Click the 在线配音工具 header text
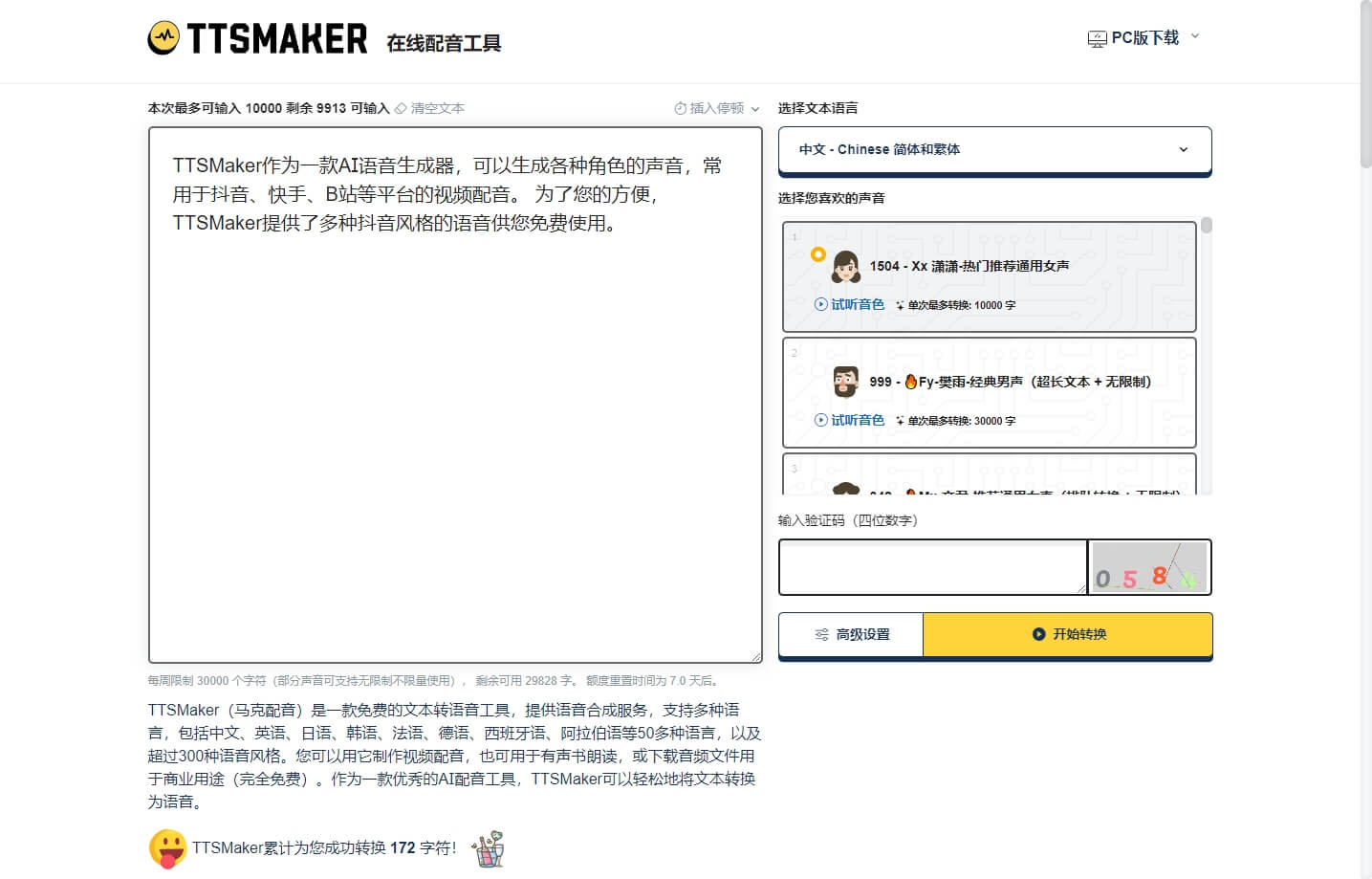This screenshot has width=1372, height=879. point(444,43)
